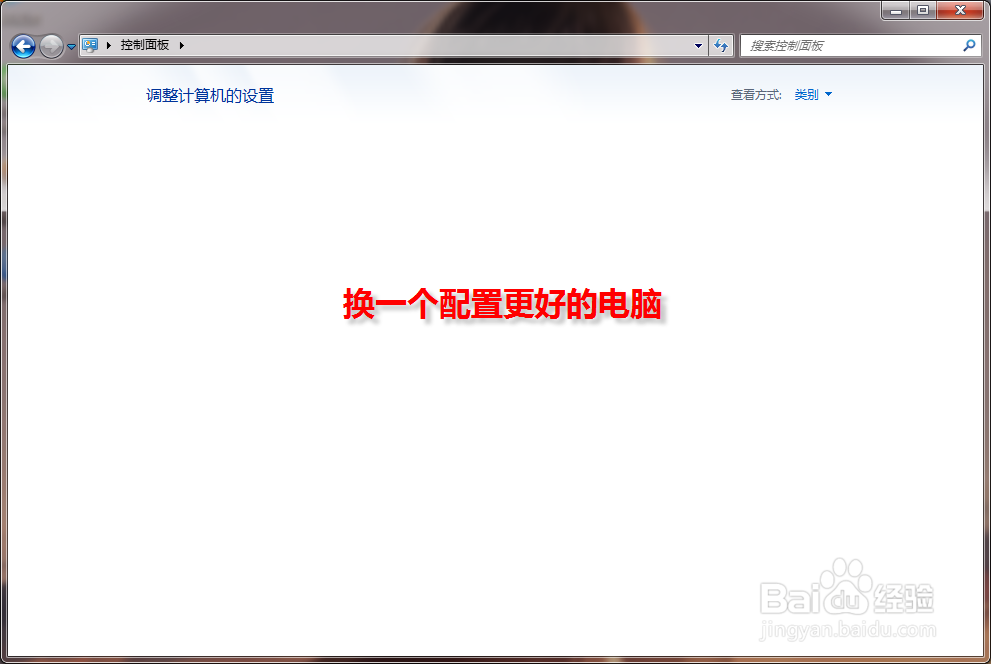
Task: Click the magnifier search icon
Action: (969, 45)
